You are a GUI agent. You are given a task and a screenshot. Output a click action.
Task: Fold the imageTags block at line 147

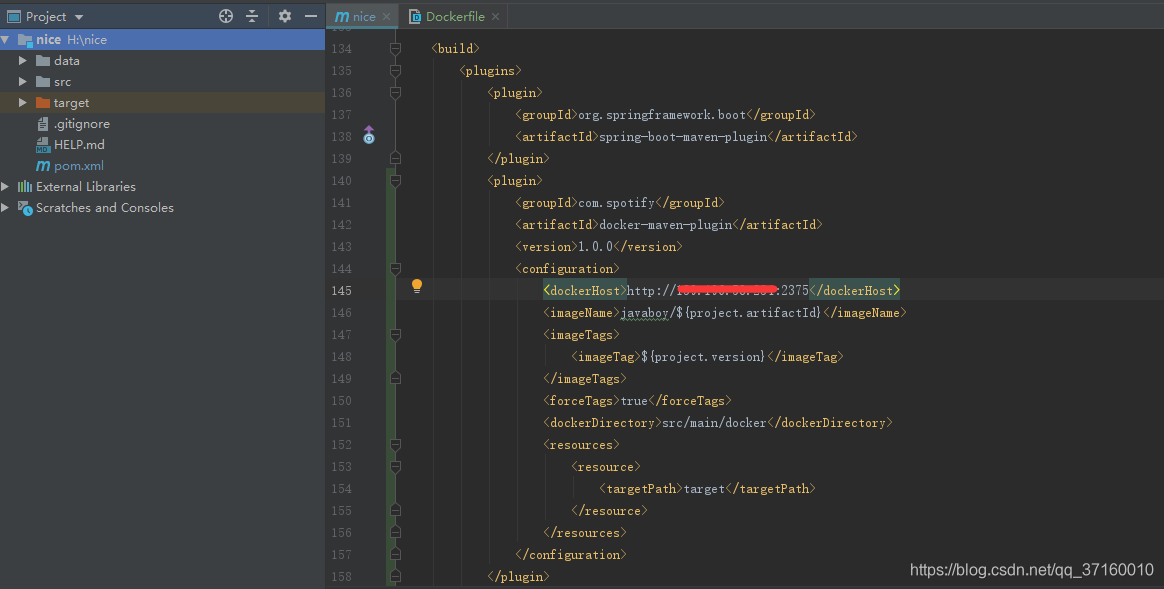(x=396, y=334)
